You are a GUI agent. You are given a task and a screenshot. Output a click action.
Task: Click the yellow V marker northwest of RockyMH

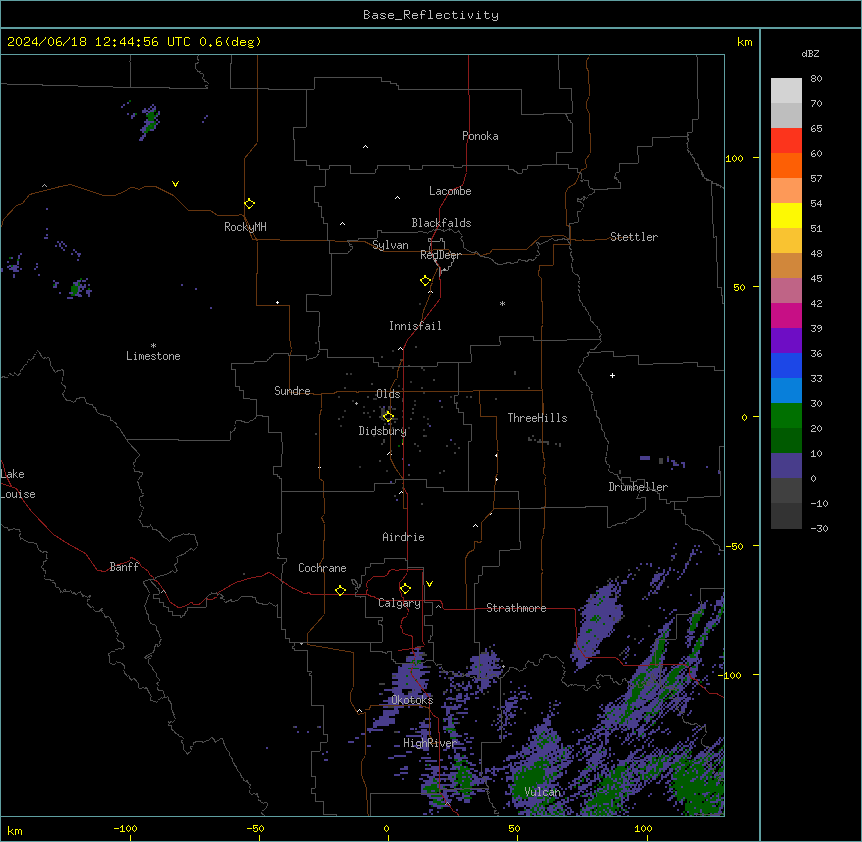click(x=175, y=184)
